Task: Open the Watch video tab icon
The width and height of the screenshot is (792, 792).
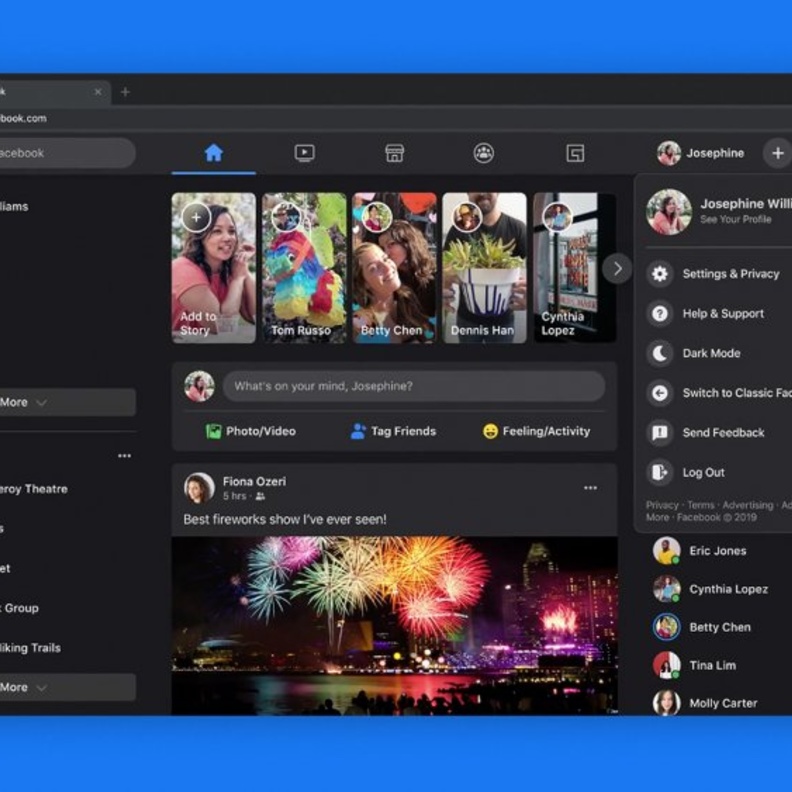Action: click(305, 153)
